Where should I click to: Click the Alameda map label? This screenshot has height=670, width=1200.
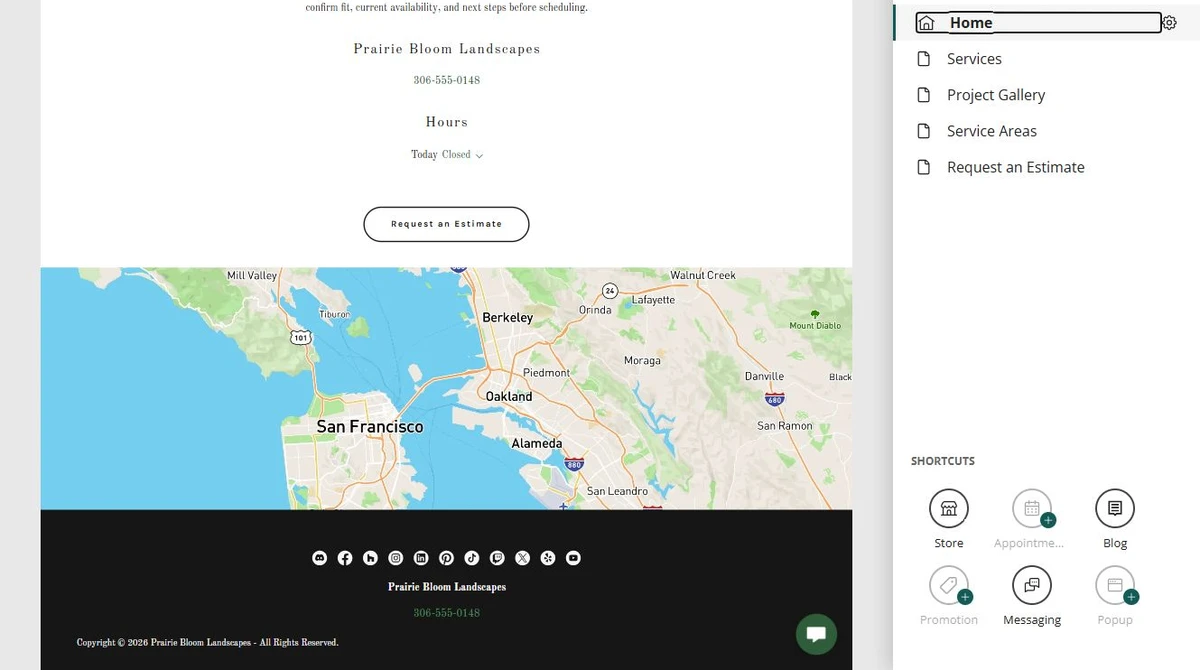click(537, 443)
